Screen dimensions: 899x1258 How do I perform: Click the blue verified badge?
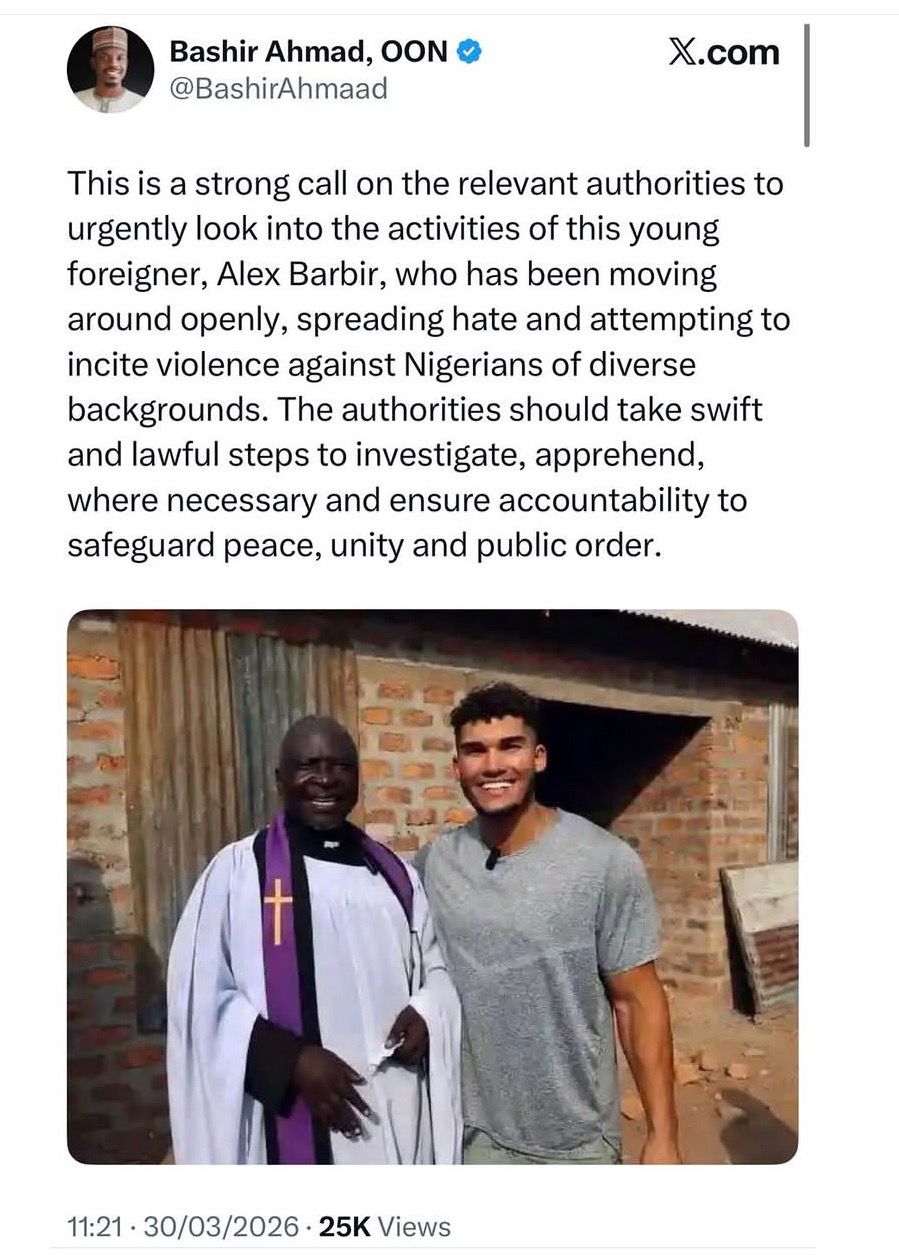point(470,52)
